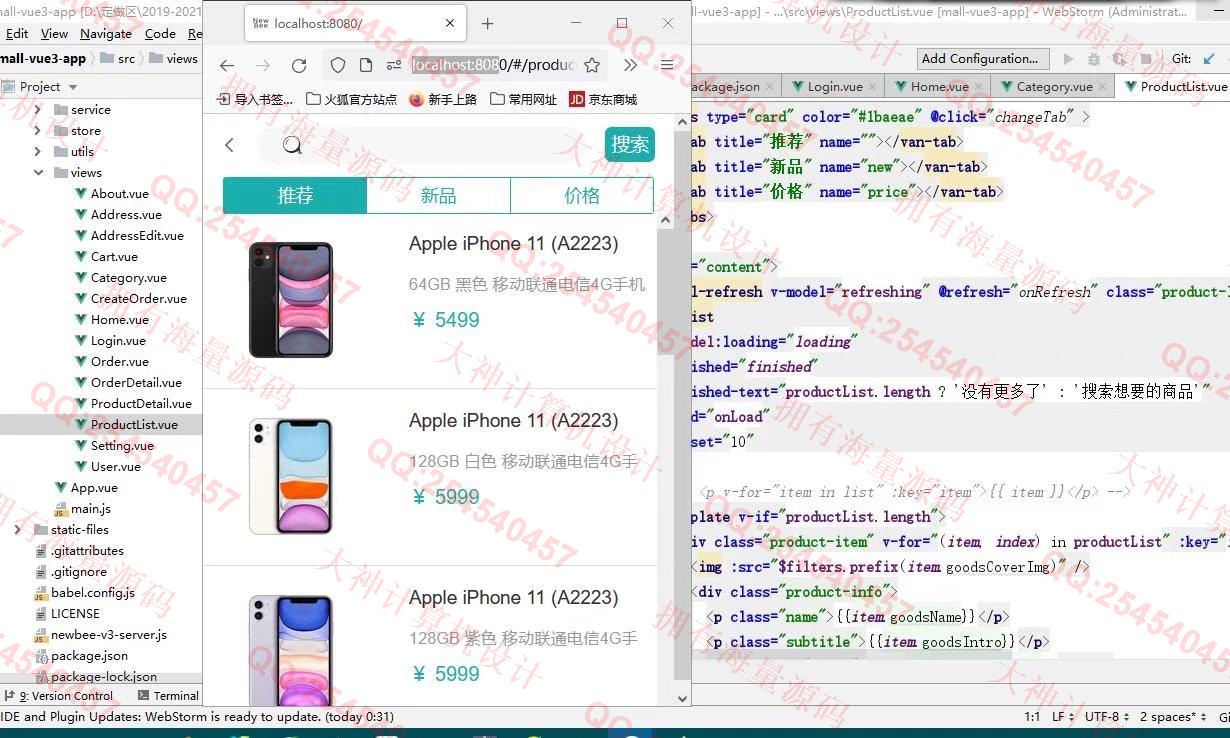The image size is (1230, 738).
Task: Open the JD 京东商城 bookmark
Action: pos(603,99)
